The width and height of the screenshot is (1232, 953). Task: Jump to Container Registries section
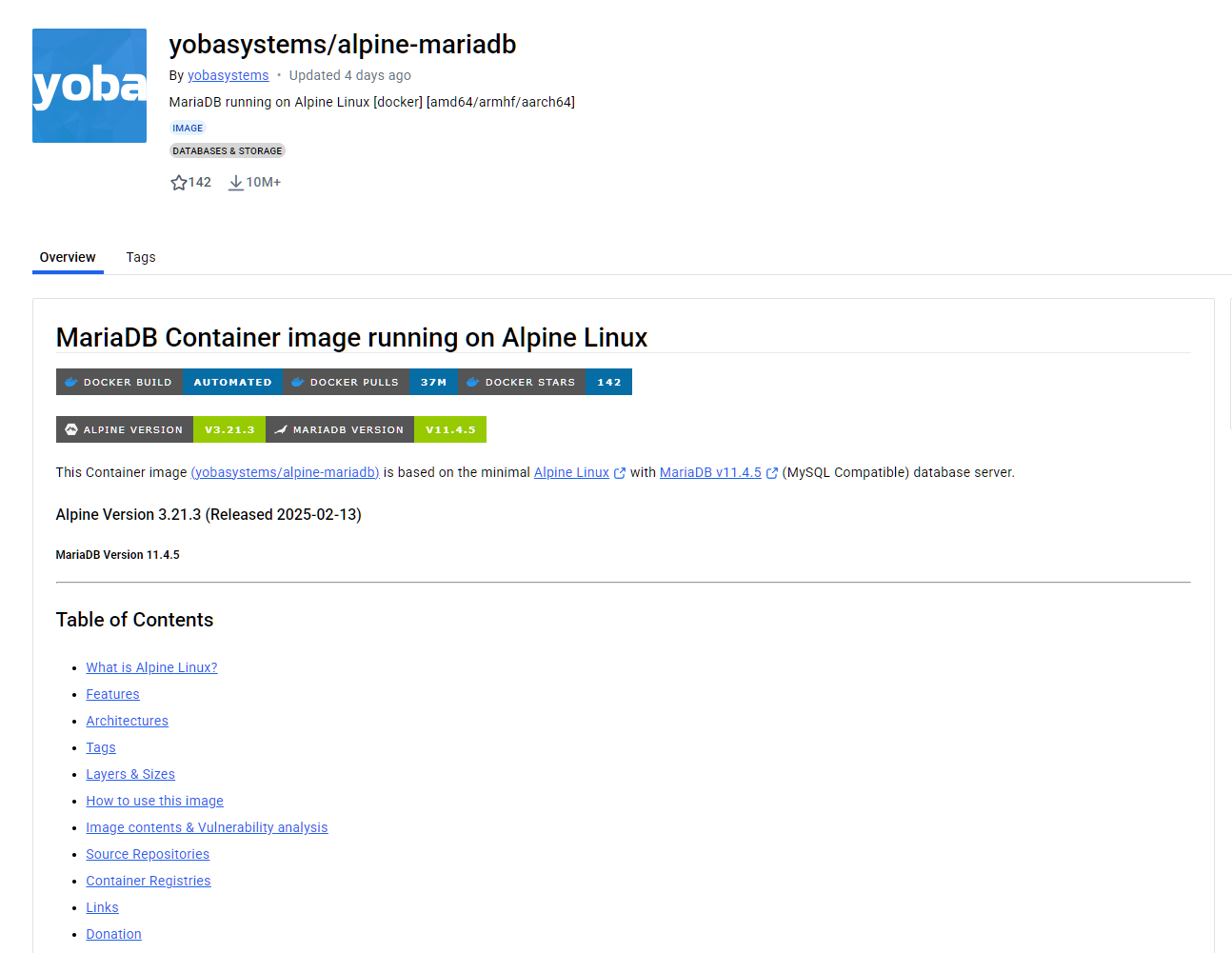(x=149, y=881)
